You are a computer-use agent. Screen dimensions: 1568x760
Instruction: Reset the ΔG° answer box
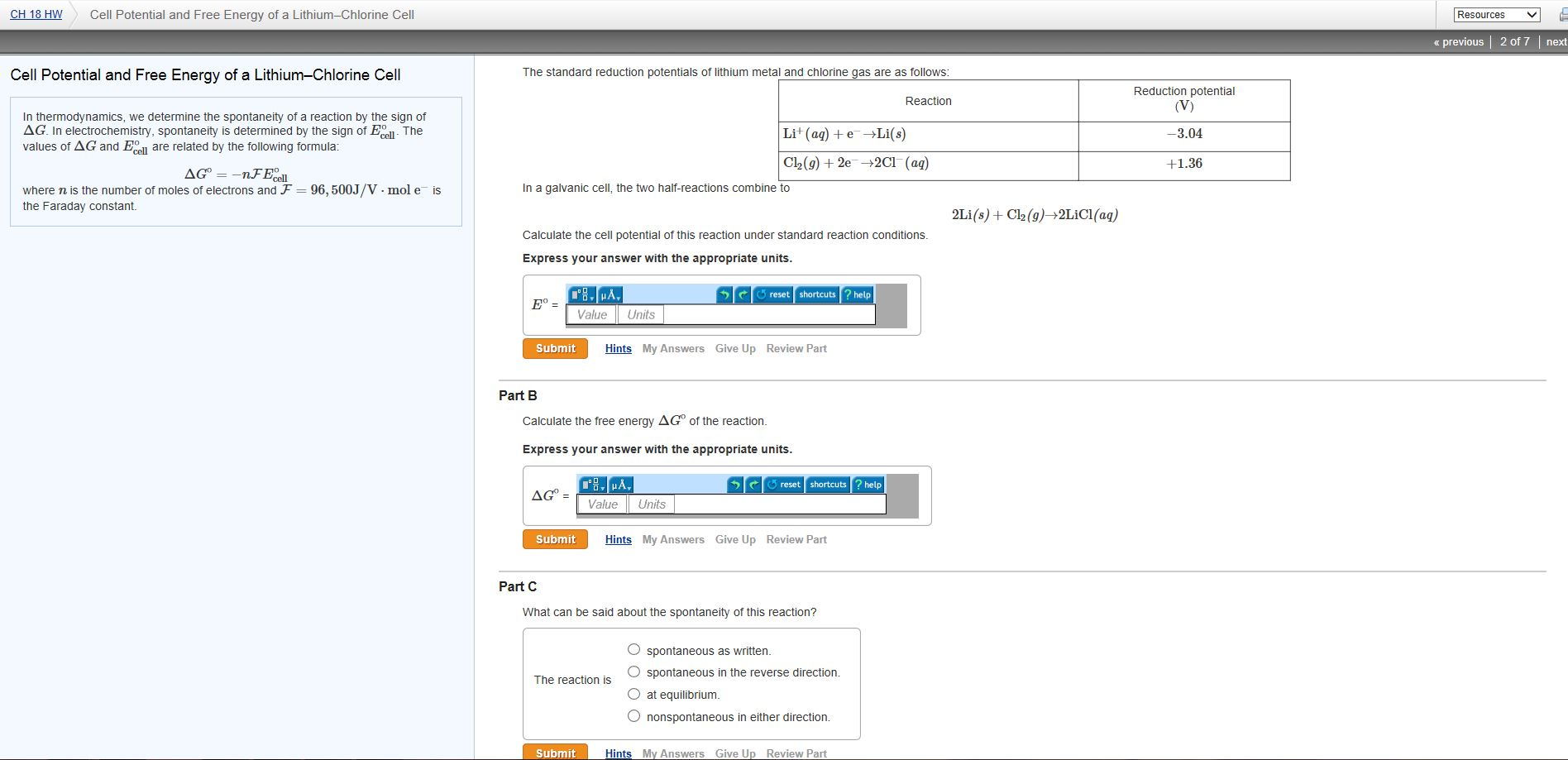(784, 485)
